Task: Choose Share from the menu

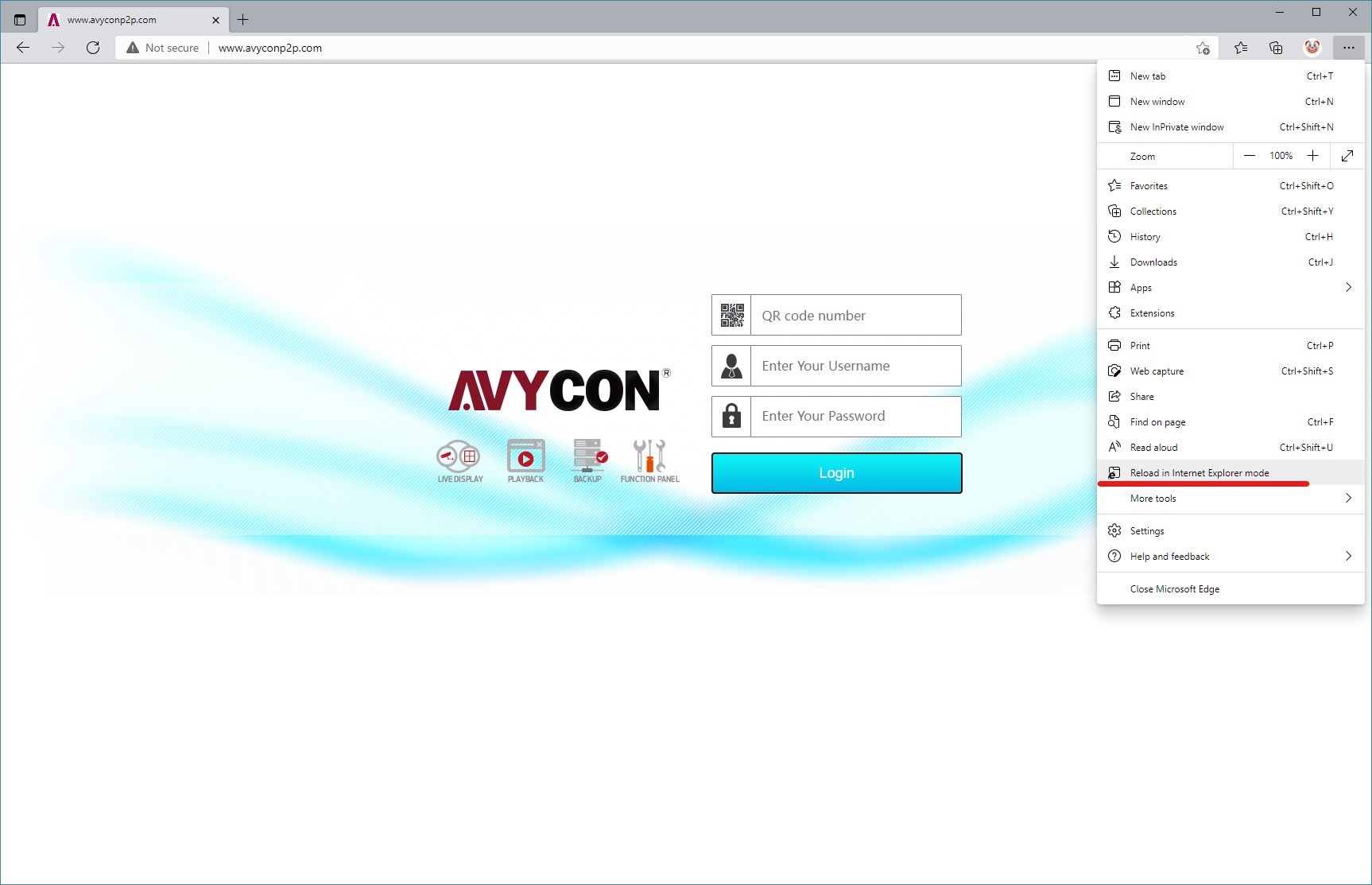Action: click(x=1231, y=397)
